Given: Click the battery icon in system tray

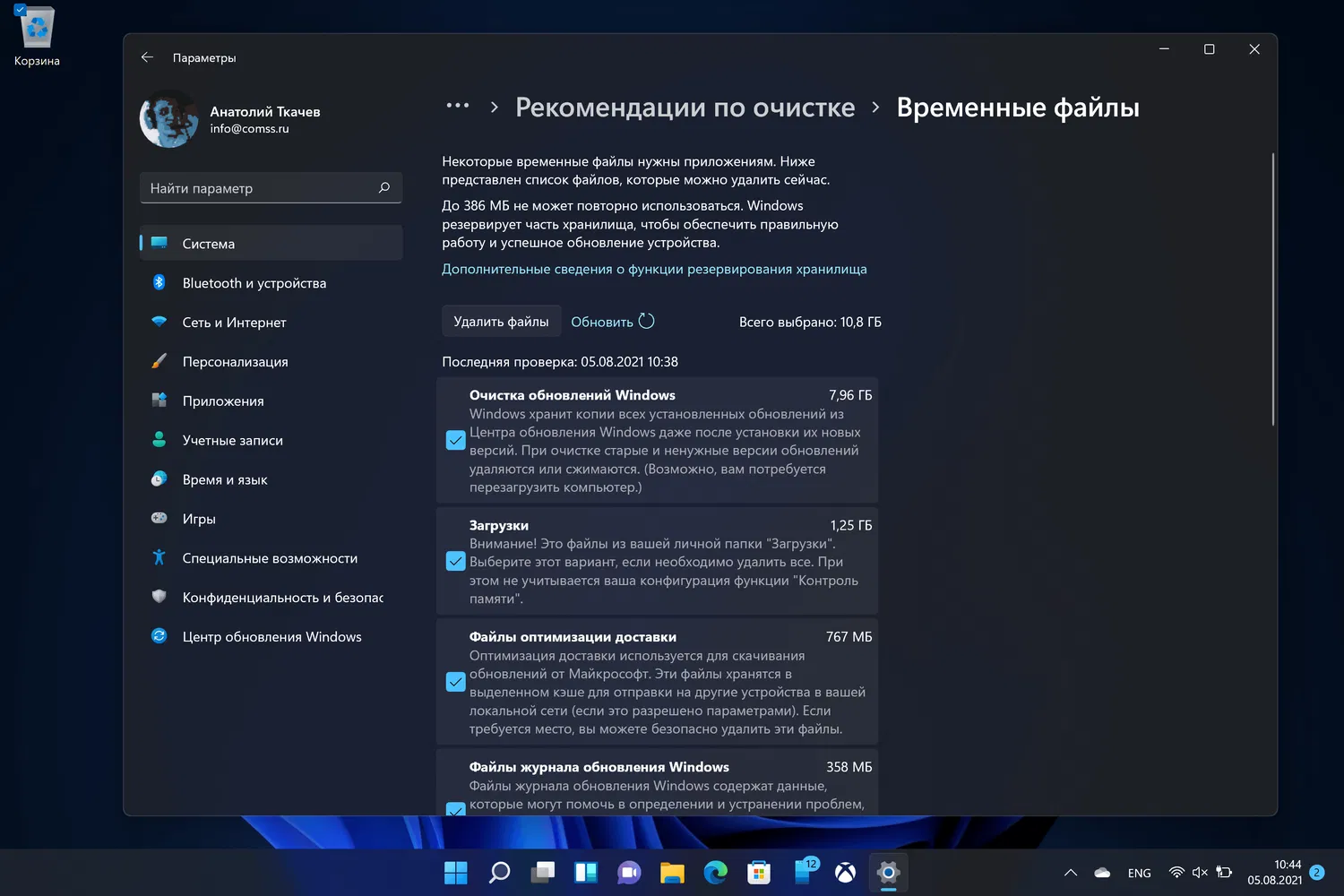Looking at the screenshot, I should 1224,873.
